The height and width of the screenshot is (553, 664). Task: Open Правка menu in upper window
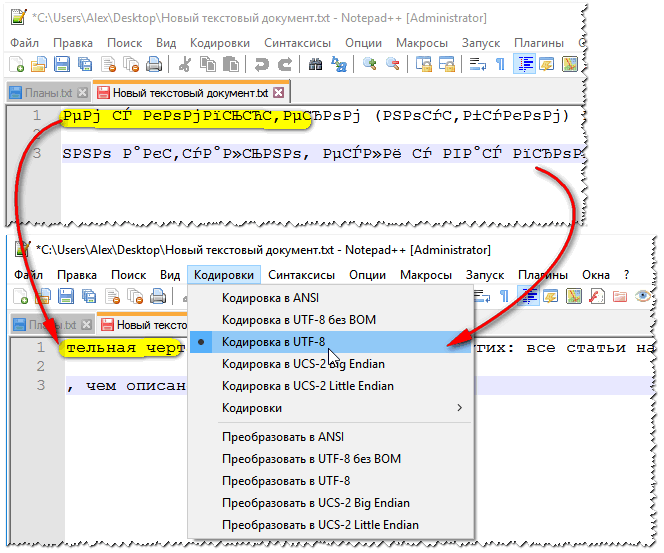point(73,43)
